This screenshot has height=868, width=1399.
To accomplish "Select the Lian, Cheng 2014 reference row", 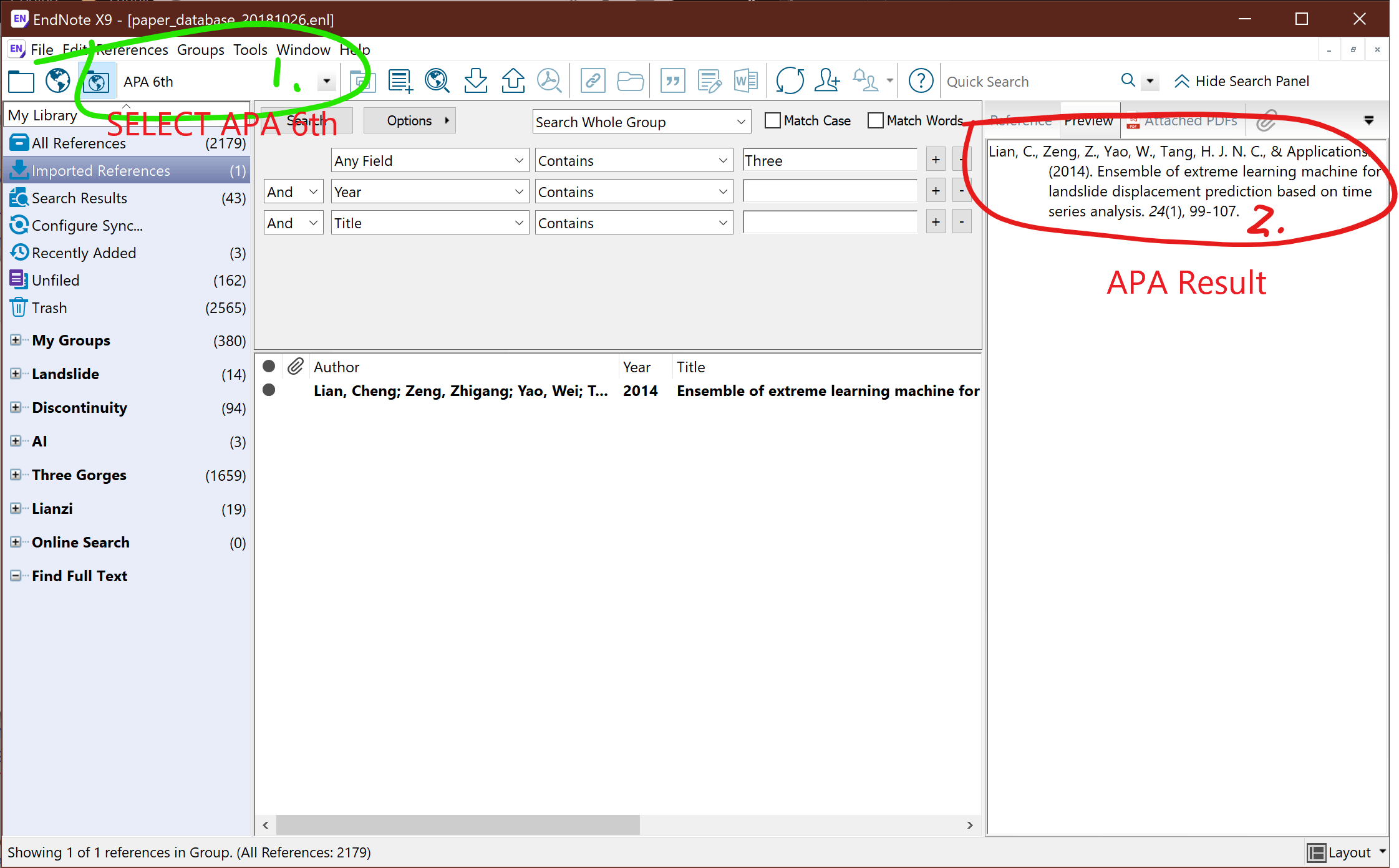I will (x=618, y=391).
